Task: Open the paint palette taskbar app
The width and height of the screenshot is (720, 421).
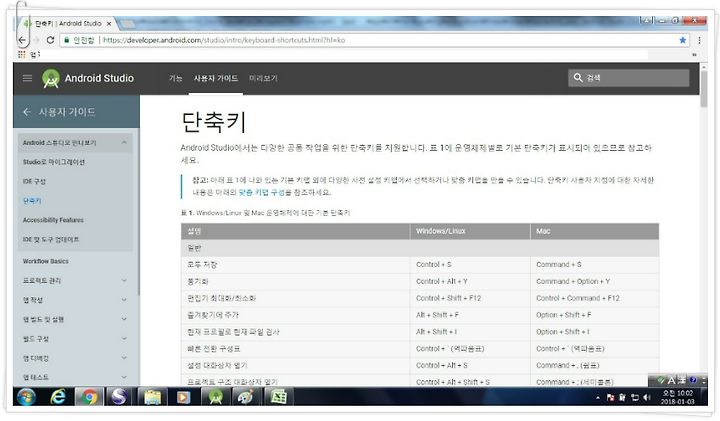Action: tap(247, 397)
